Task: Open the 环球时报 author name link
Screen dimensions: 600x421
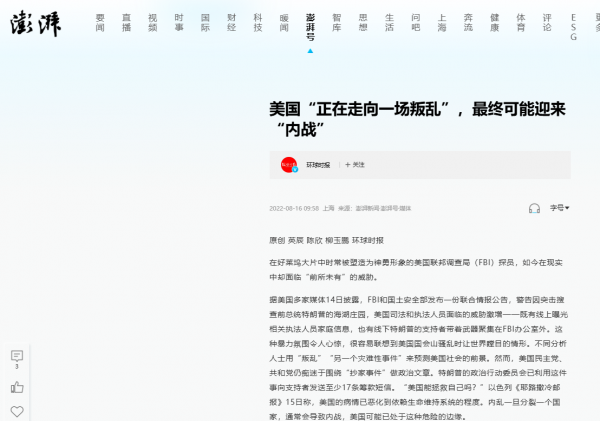Action: 319,165
